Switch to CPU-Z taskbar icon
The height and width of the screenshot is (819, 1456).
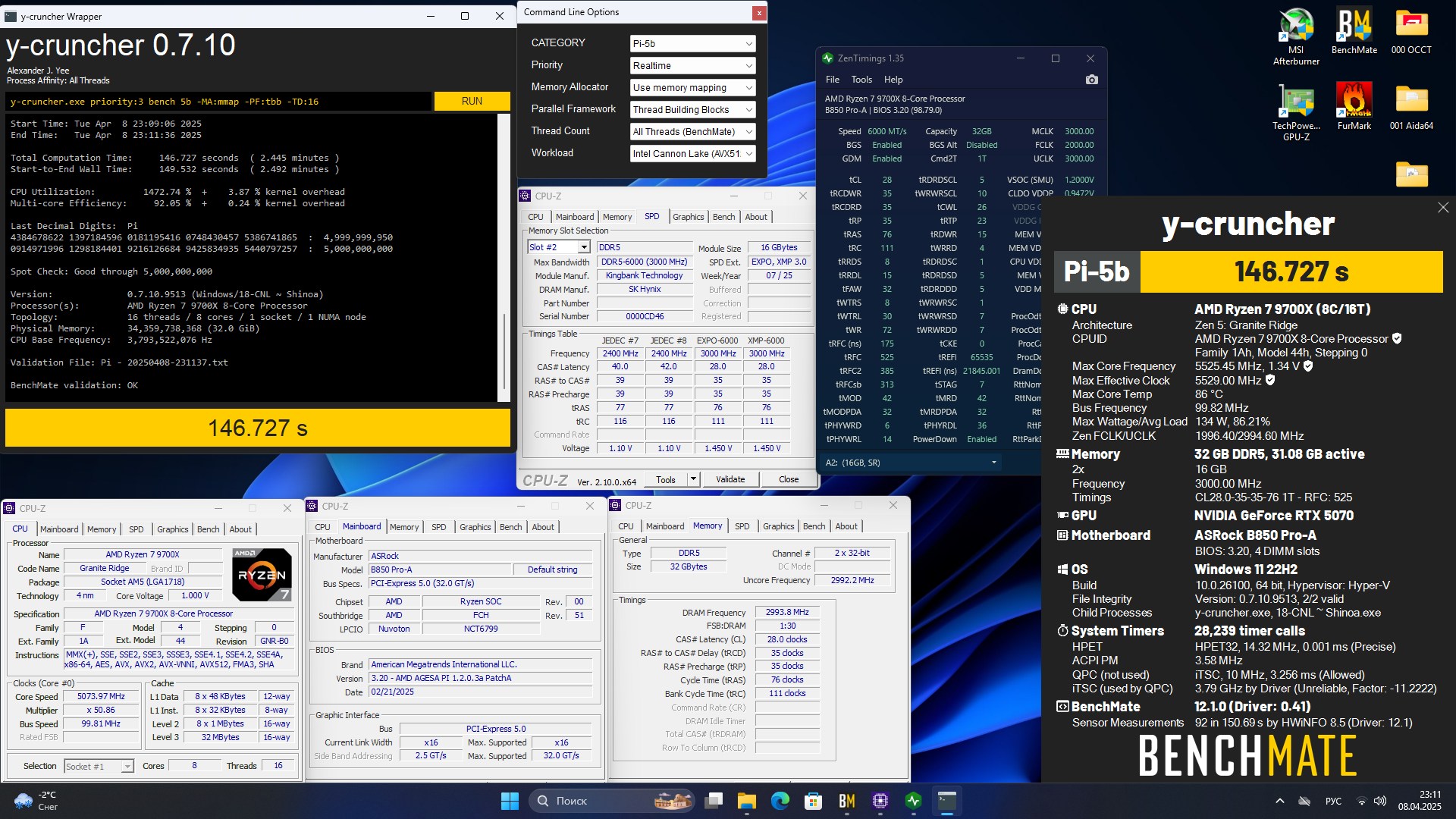click(880, 801)
